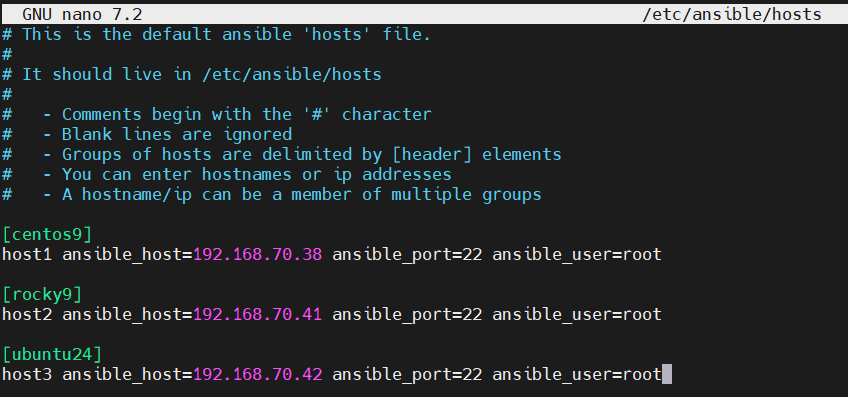
Task: Click the IP address 192.168.70.41
Action: pyautogui.click(x=258, y=315)
